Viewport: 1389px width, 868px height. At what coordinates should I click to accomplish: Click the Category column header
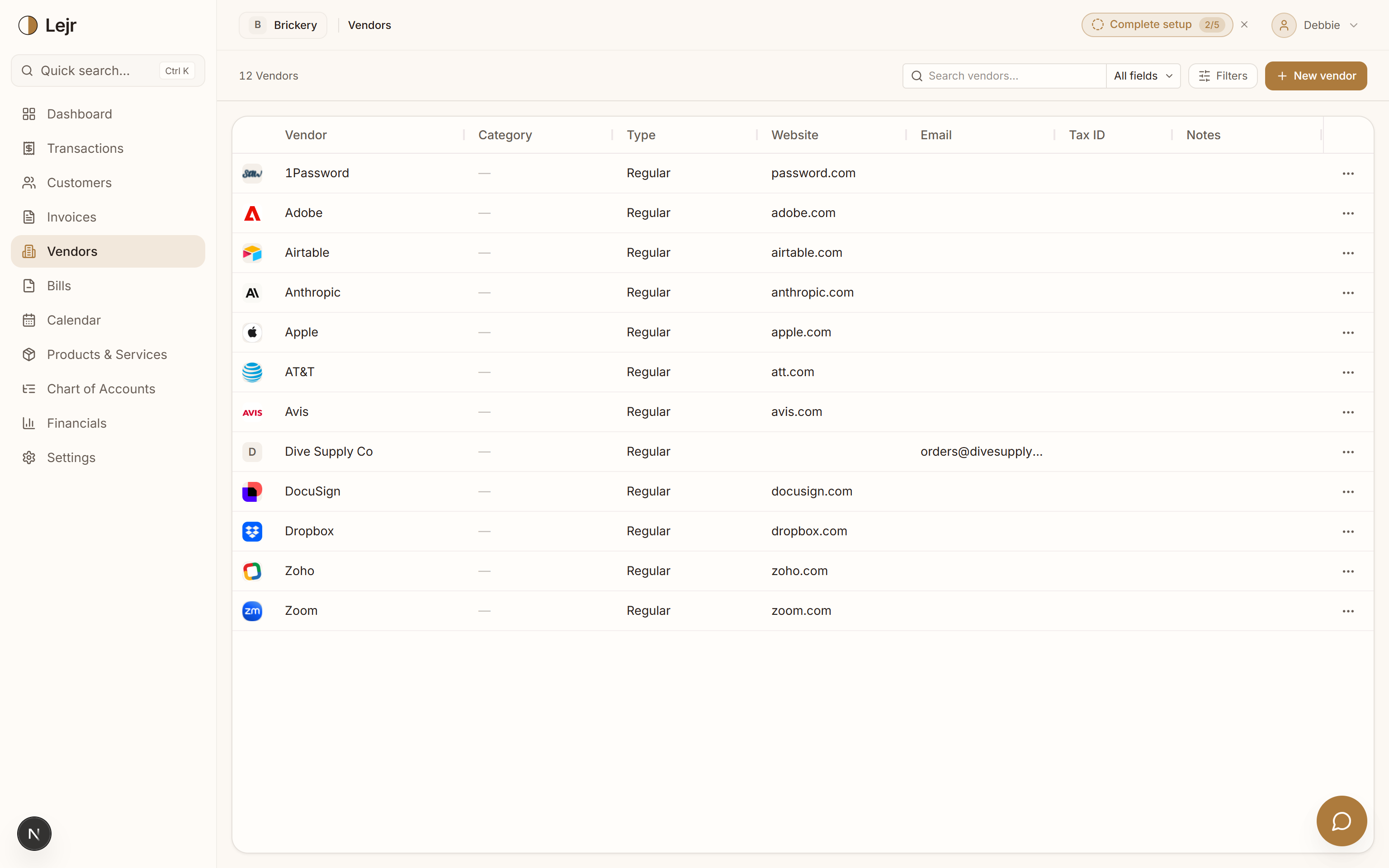tap(505, 135)
